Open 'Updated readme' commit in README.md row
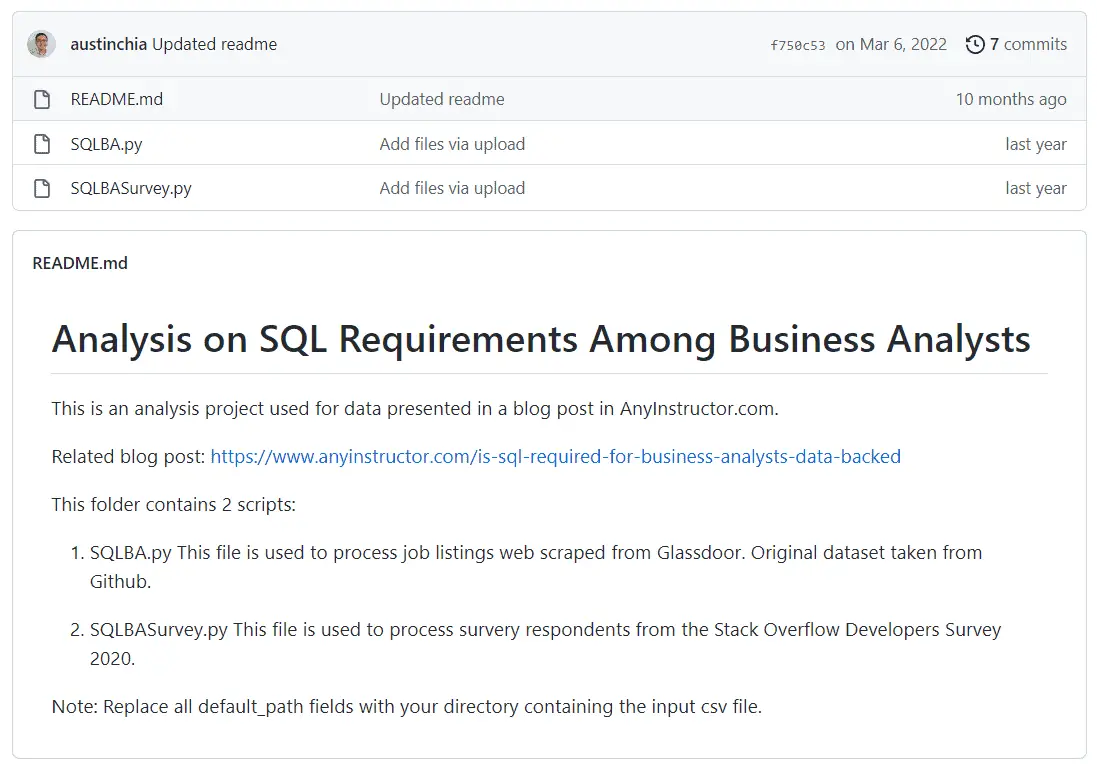Image resolution: width=1097 pixels, height=769 pixels. [x=441, y=99]
